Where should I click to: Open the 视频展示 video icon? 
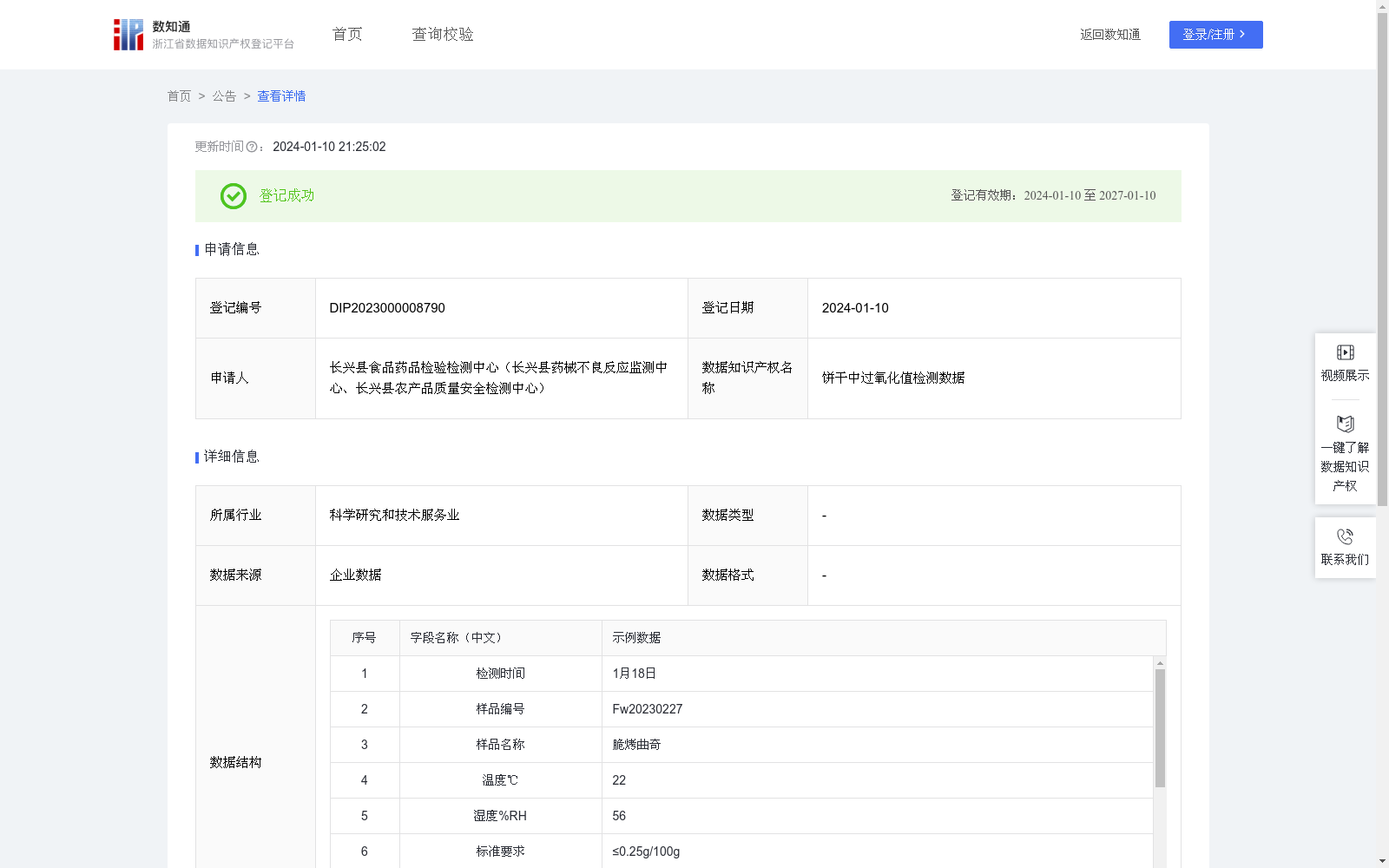[1345, 352]
